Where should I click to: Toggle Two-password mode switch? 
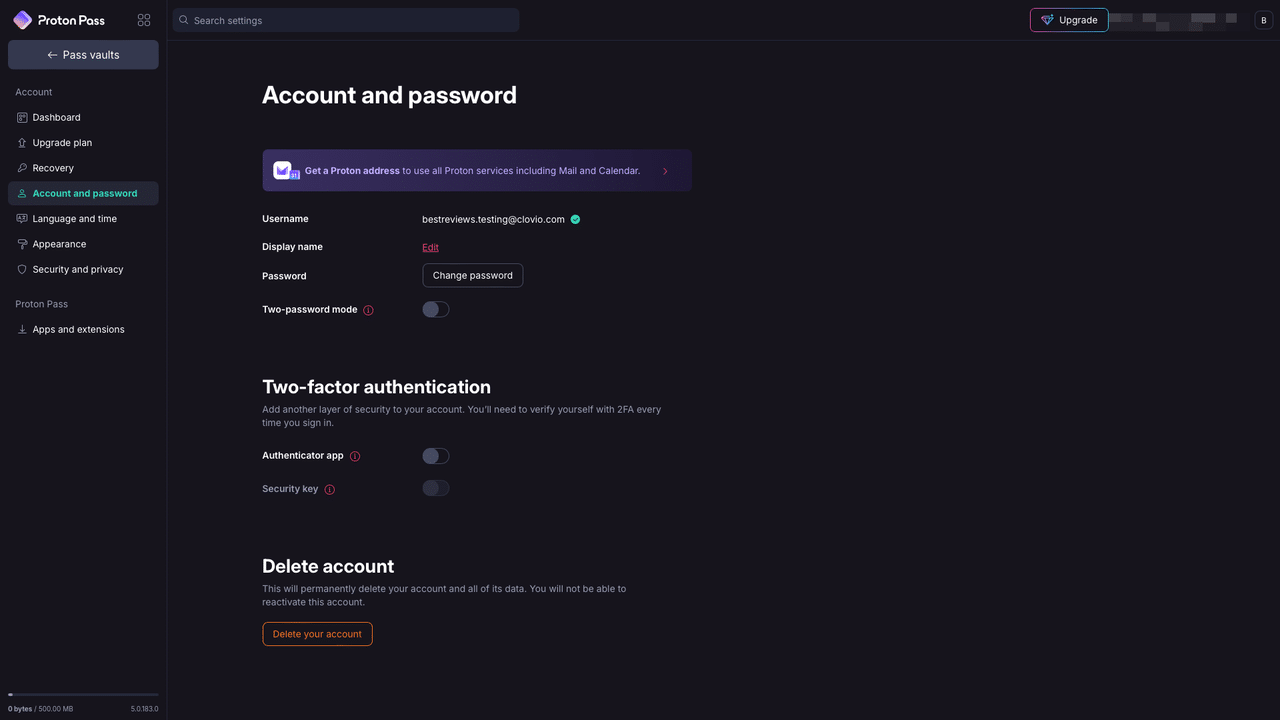[x=435, y=309]
